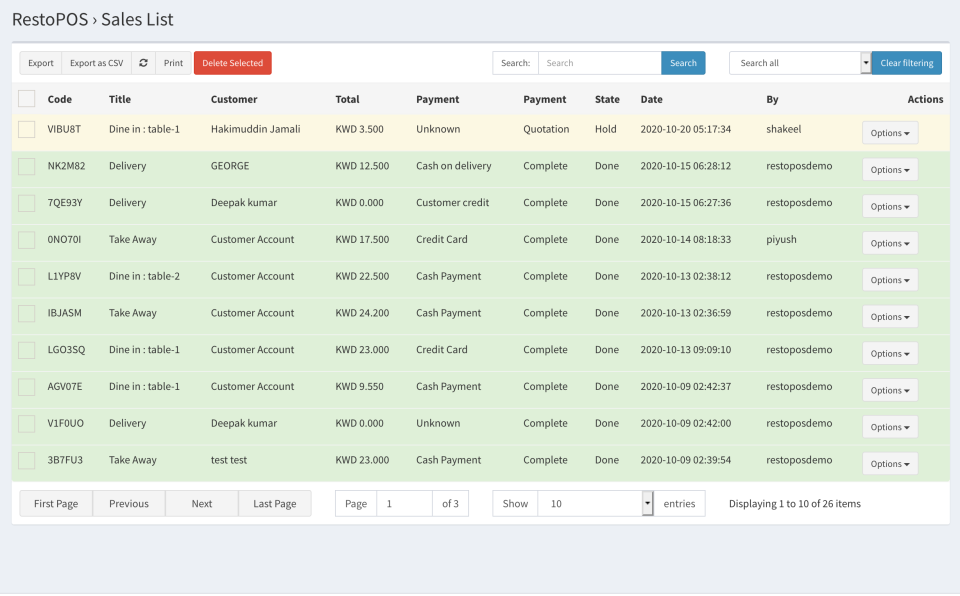960x596 pixels.
Task: Clear the current filtering
Action: [x=906, y=62]
